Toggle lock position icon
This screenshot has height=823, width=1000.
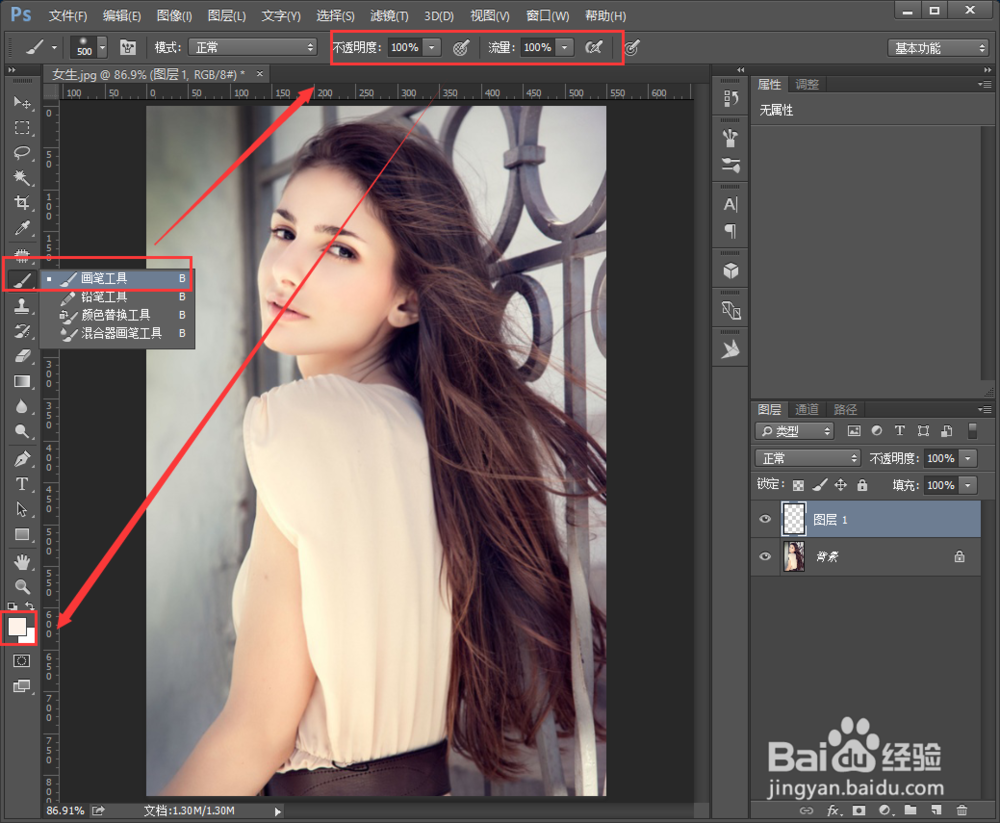(841, 485)
